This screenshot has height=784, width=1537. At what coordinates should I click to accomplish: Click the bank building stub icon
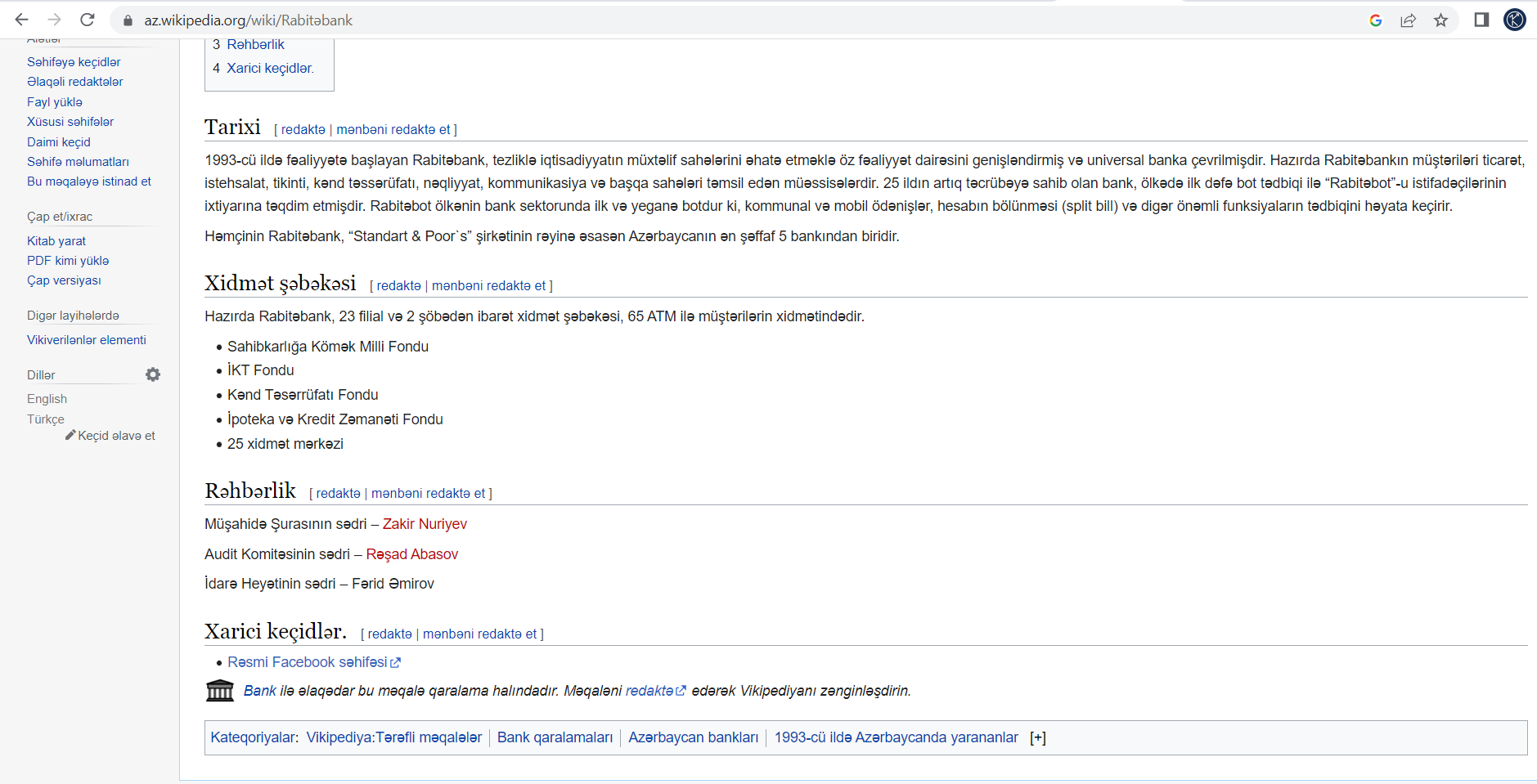219,691
